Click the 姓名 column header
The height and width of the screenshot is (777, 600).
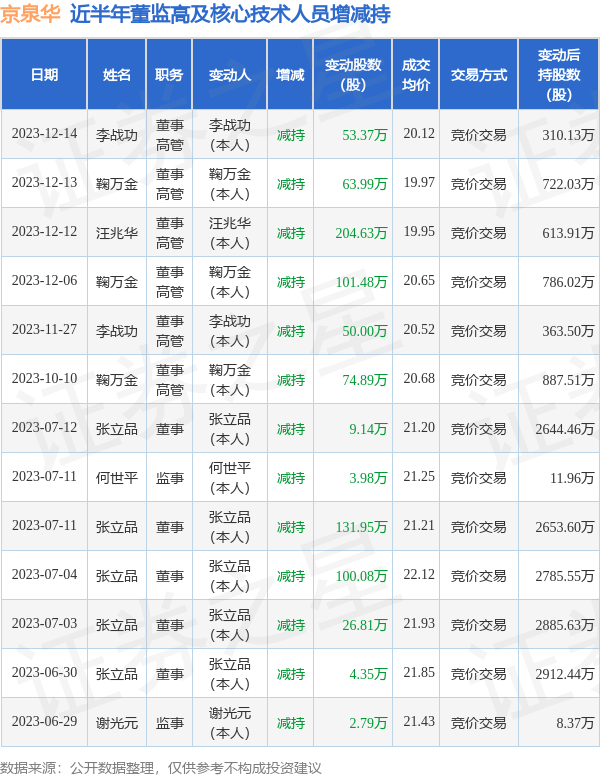tap(116, 75)
